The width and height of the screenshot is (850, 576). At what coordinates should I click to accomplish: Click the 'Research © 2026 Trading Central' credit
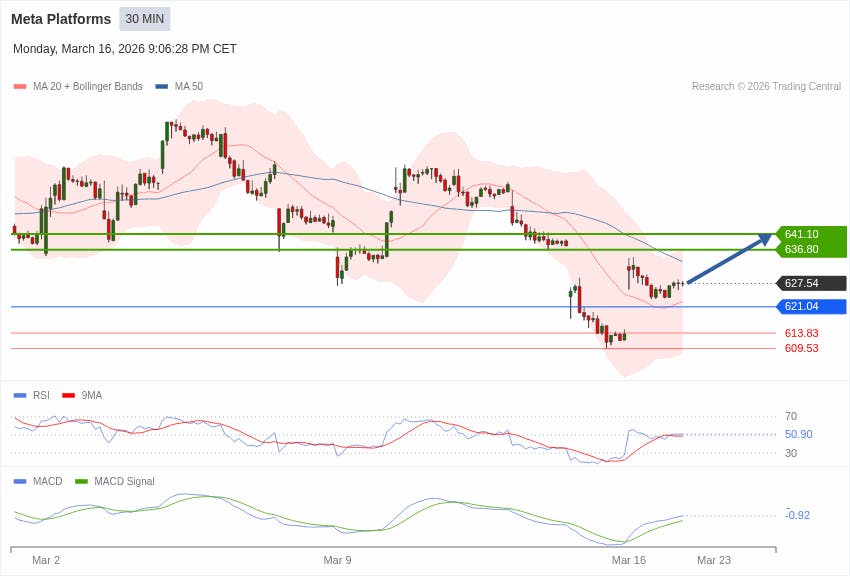[x=766, y=86]
